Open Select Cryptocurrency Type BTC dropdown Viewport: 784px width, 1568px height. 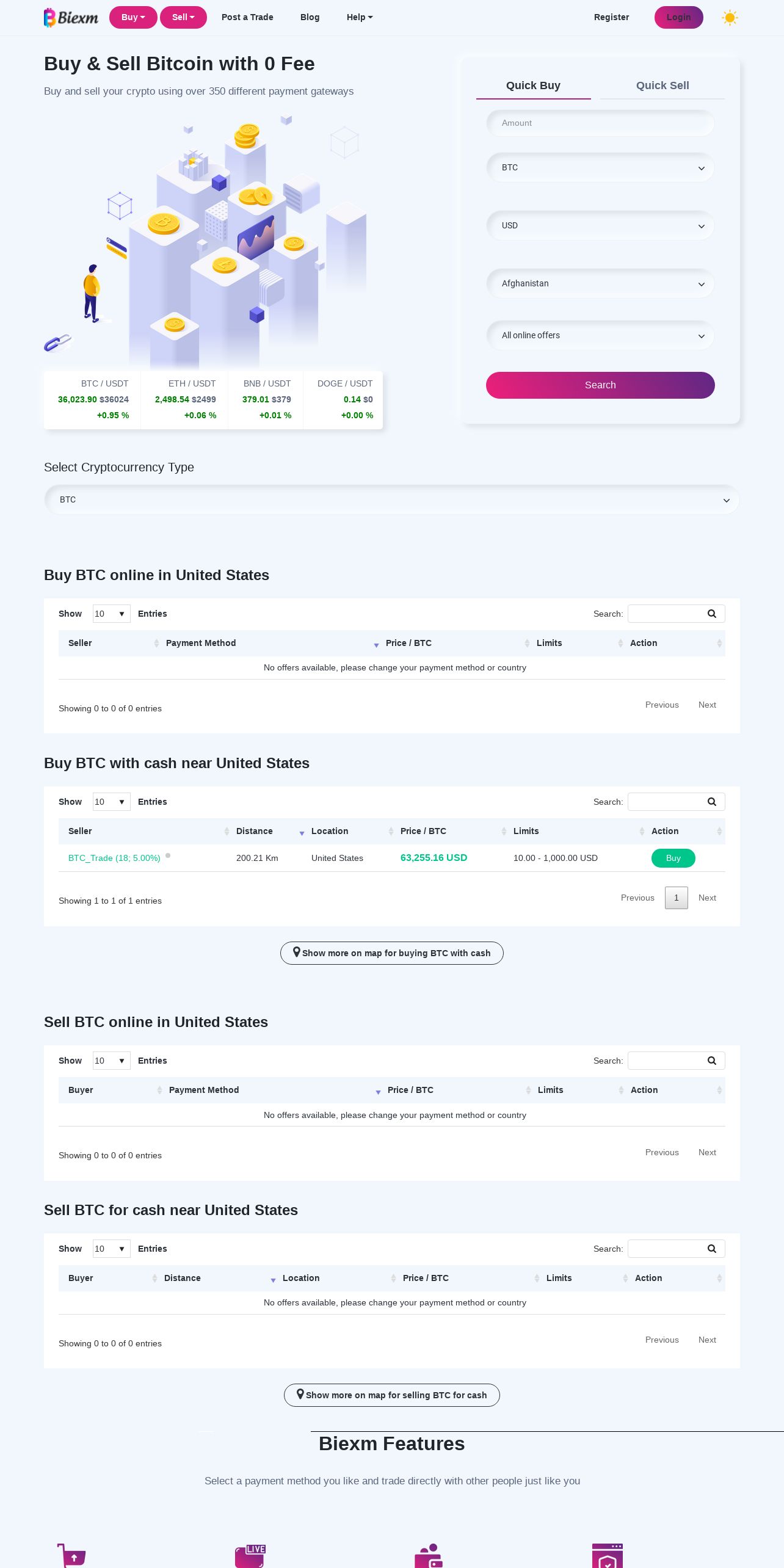click(x=391, y=500)
